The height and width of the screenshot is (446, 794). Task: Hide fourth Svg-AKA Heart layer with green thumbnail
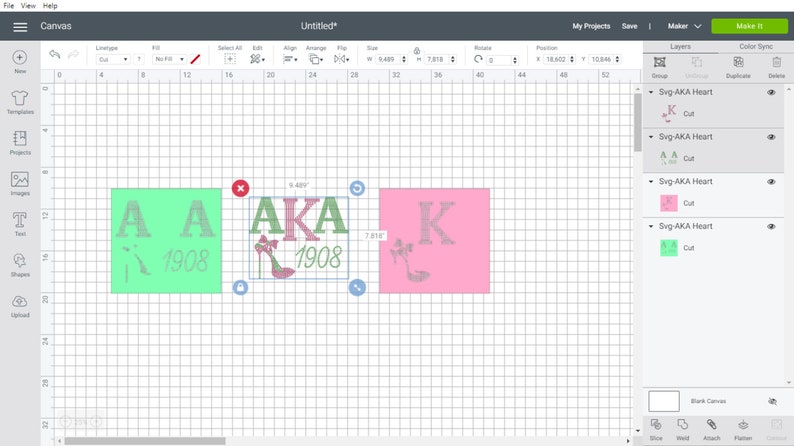coord(771,226)
